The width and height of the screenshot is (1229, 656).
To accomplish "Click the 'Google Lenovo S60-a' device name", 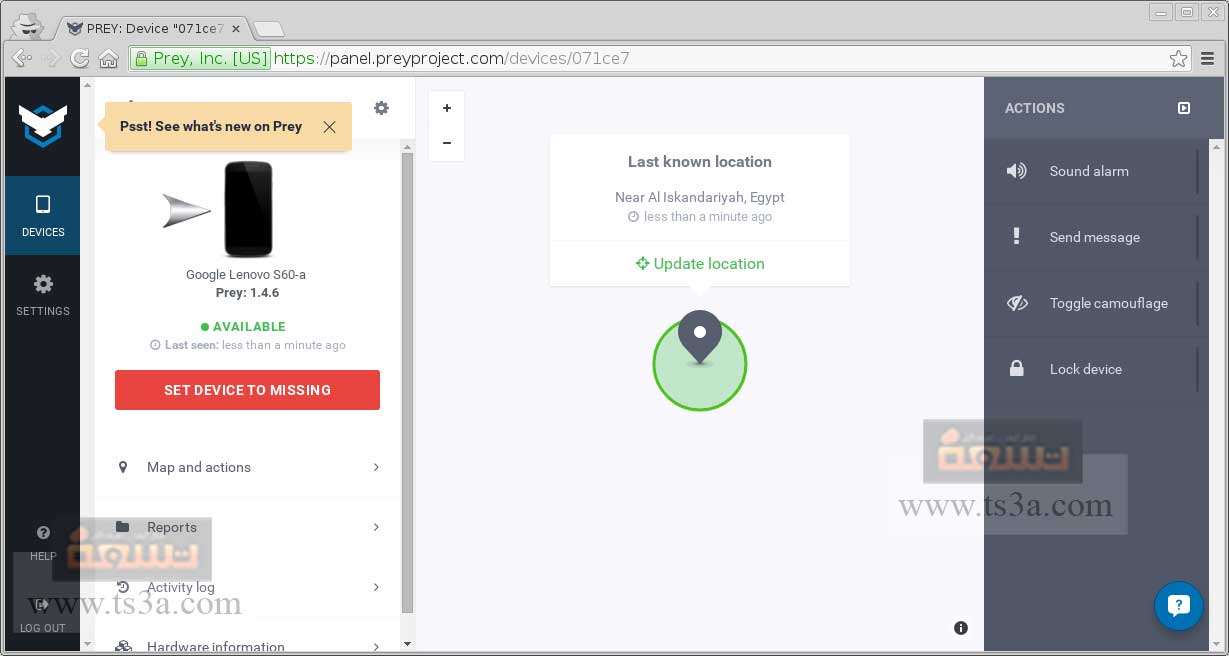I will pos(246,275).
